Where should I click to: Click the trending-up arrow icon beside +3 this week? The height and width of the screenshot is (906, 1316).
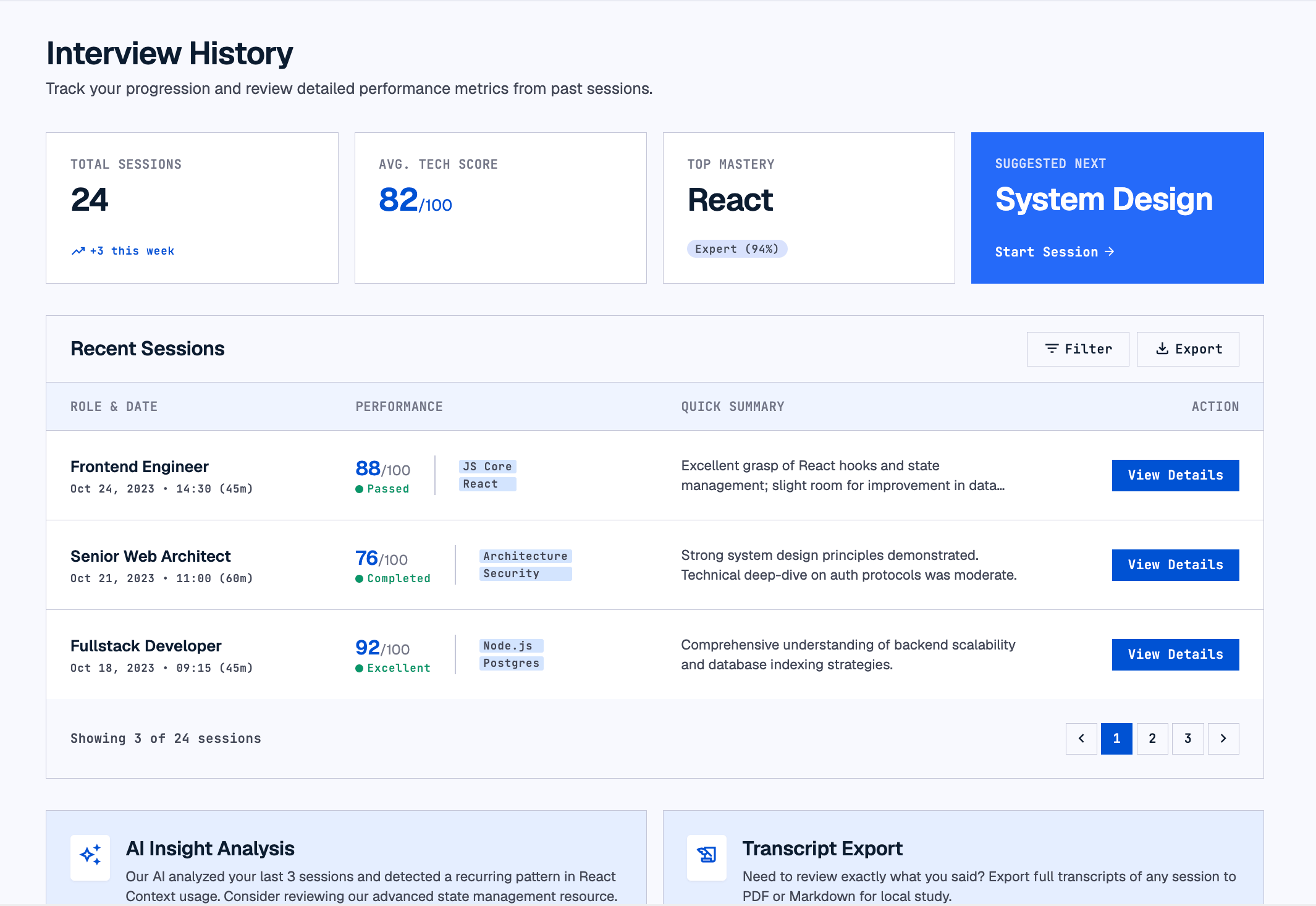click(78, 251)
